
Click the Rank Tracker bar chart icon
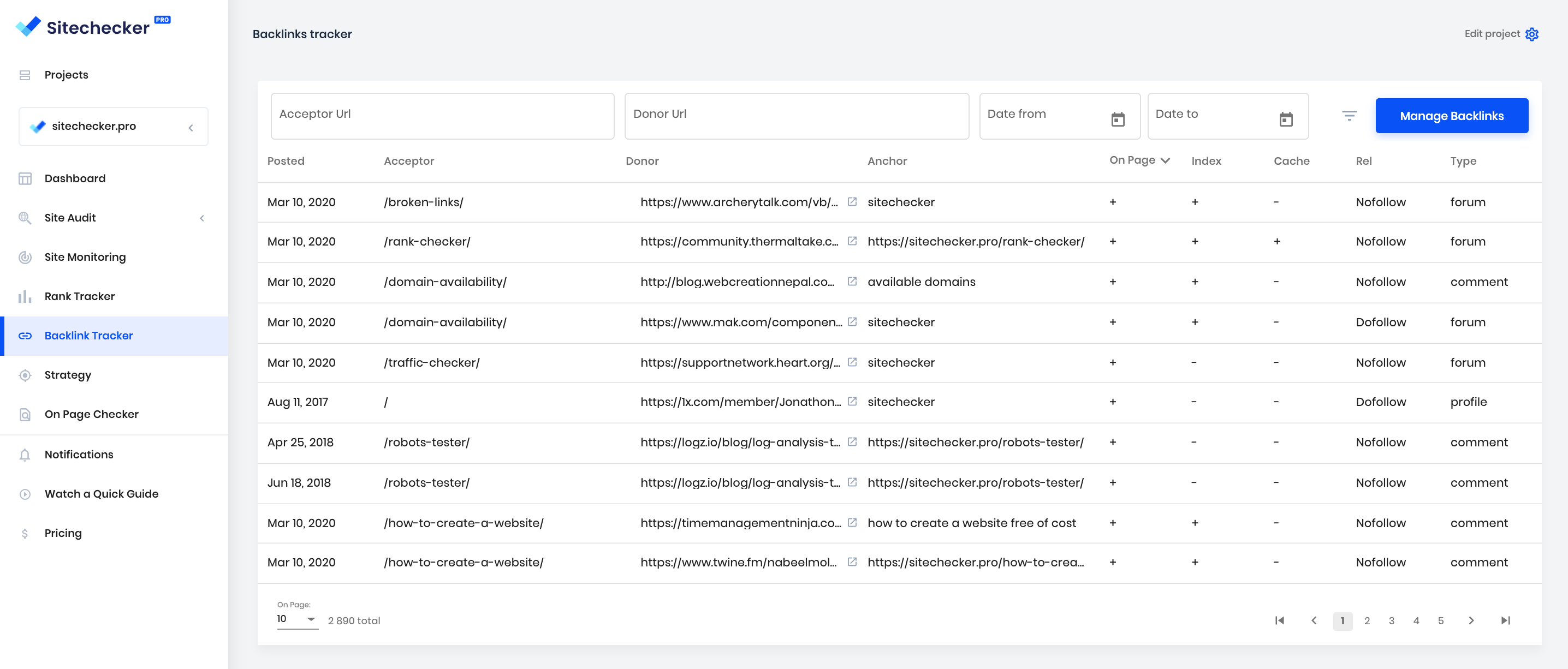(x=25, y=296)
